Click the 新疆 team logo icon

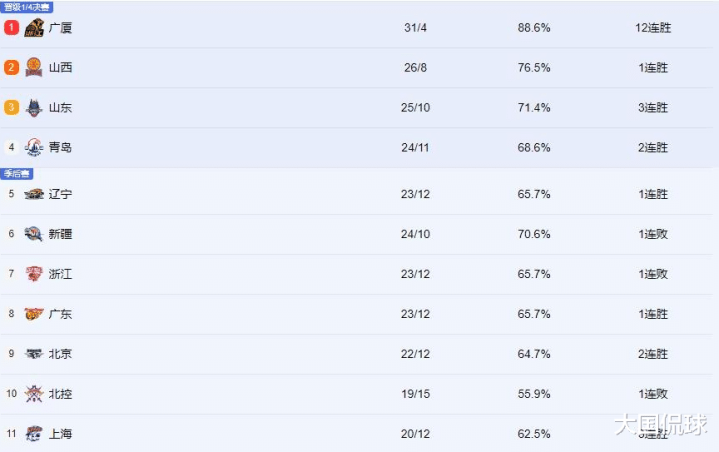coord(35,234)
